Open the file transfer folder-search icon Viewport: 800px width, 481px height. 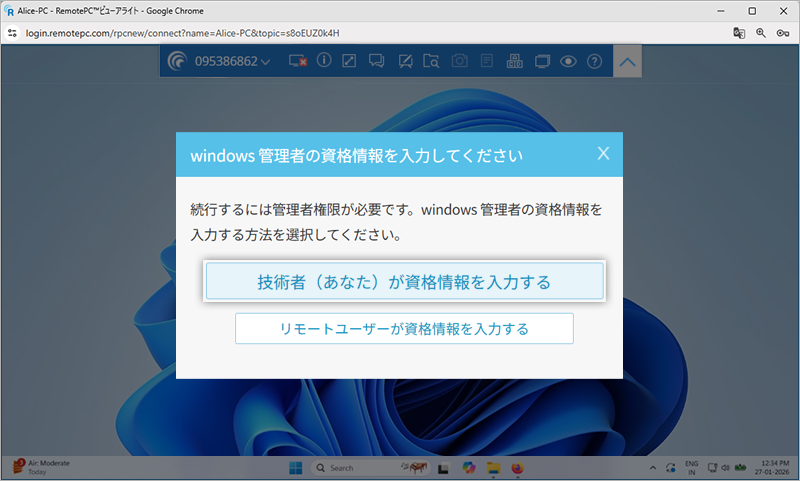click(x=431, y=61)
